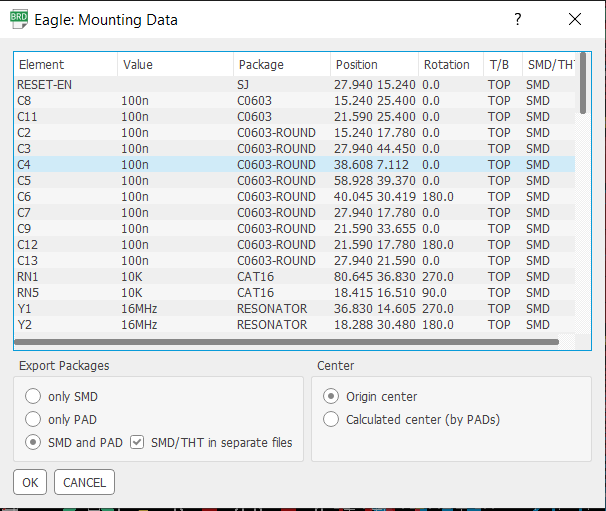Select the only PAD option
The width and height of the screenshot is (606, 511).
coord(34,419)
